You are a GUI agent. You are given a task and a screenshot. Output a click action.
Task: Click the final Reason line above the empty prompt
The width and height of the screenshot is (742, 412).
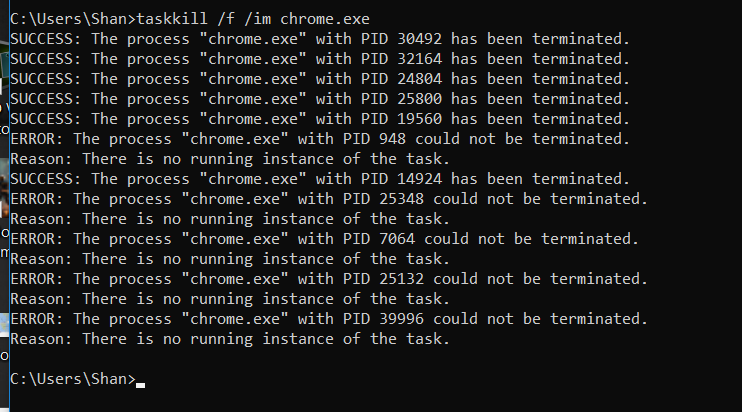click(230, 339)
